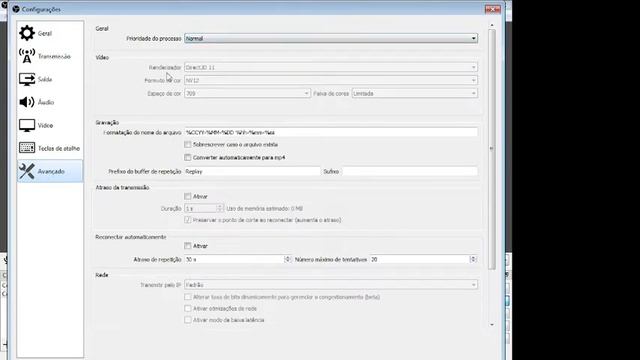Switch to the Geral tab label

[x=45, y=33]
